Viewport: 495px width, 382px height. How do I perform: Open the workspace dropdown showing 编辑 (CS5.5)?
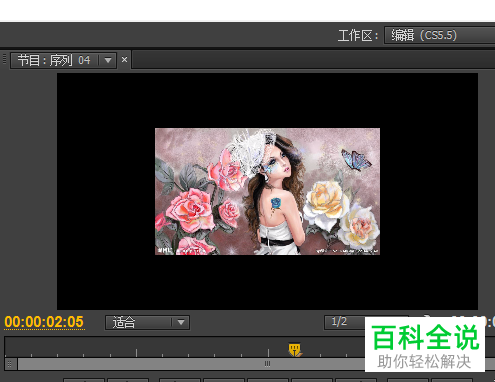click(439, 35)
